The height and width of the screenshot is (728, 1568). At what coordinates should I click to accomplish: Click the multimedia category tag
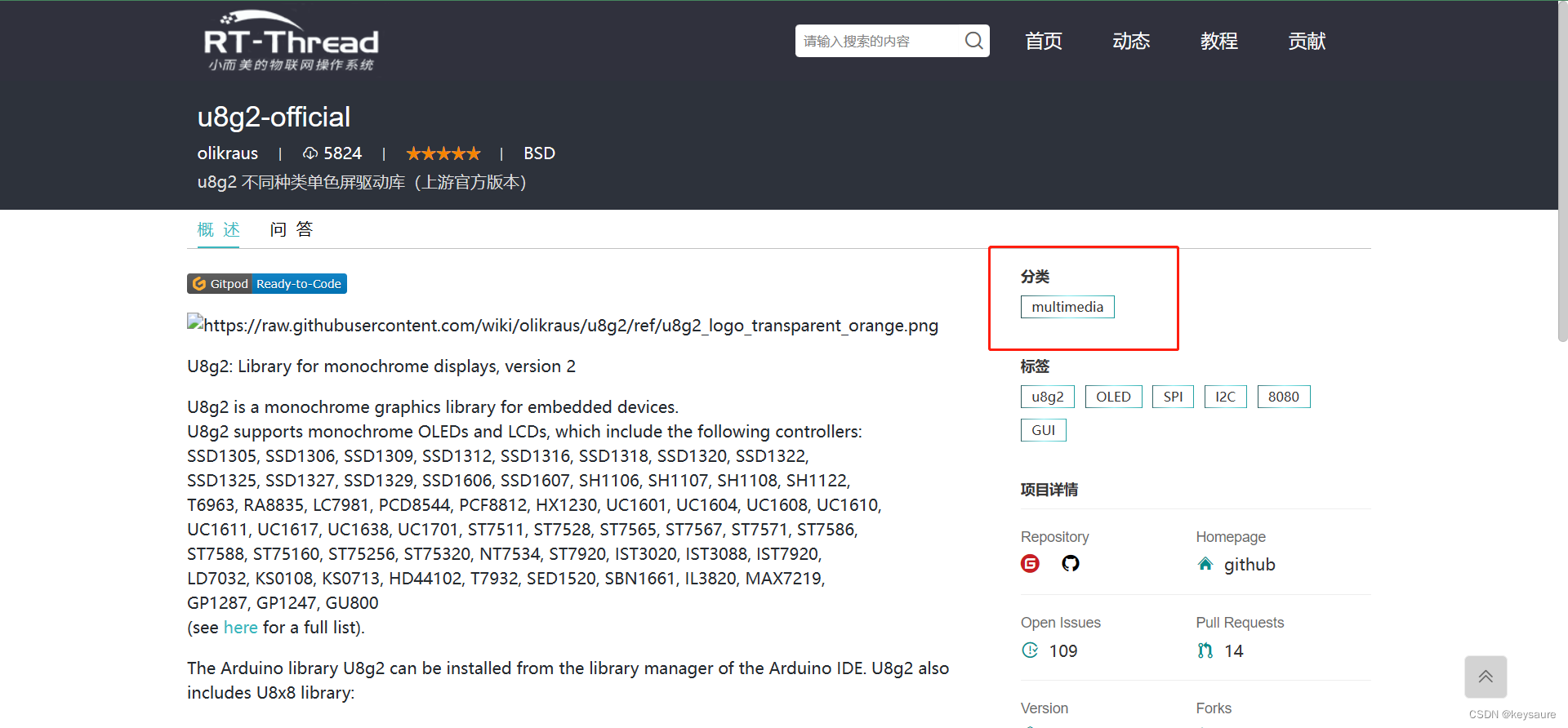pos(1067,307)
